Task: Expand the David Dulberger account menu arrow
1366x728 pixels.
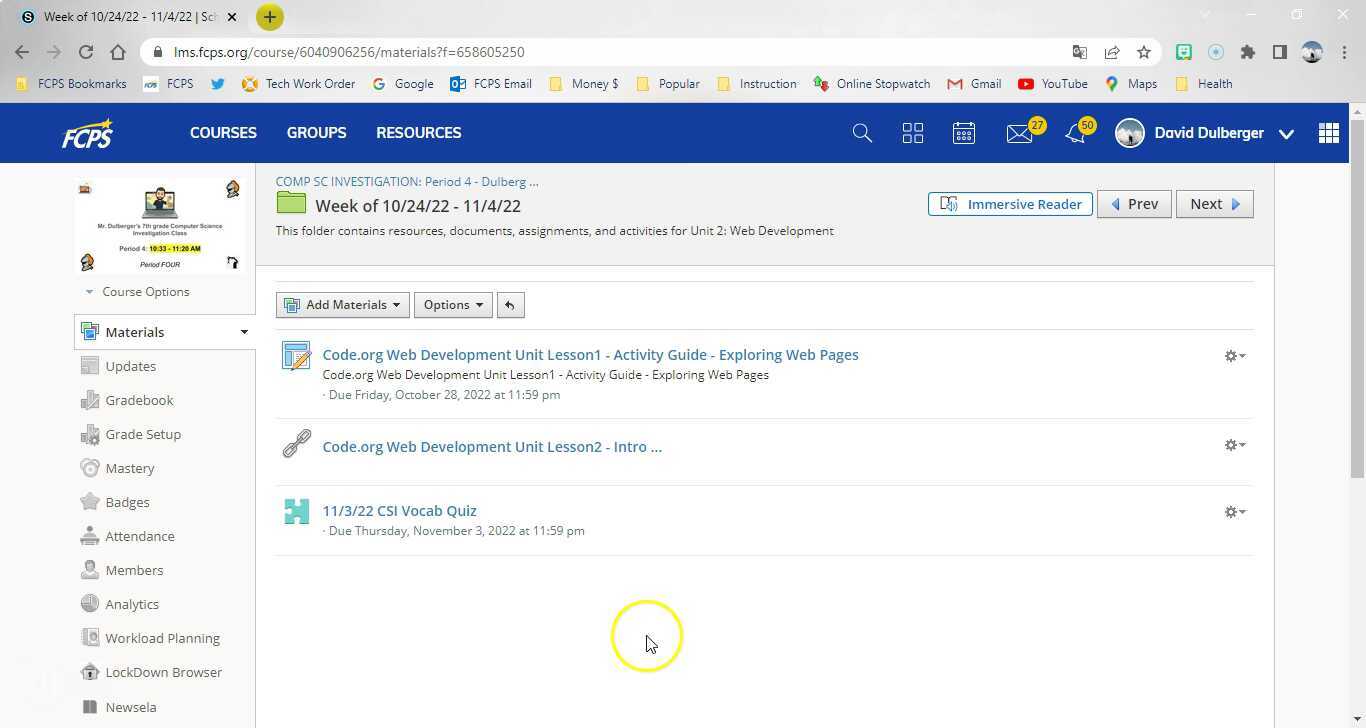Action: (1286, 134)
